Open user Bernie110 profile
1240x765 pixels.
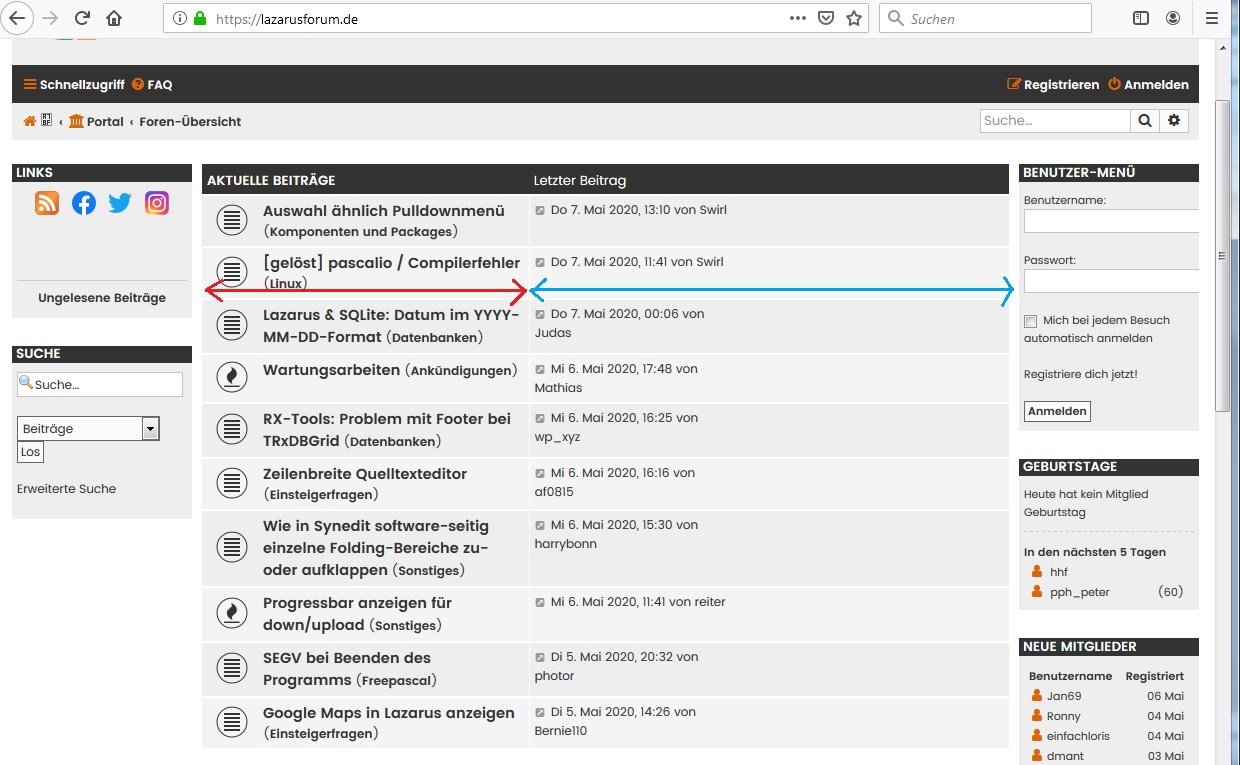click(561, 731)
